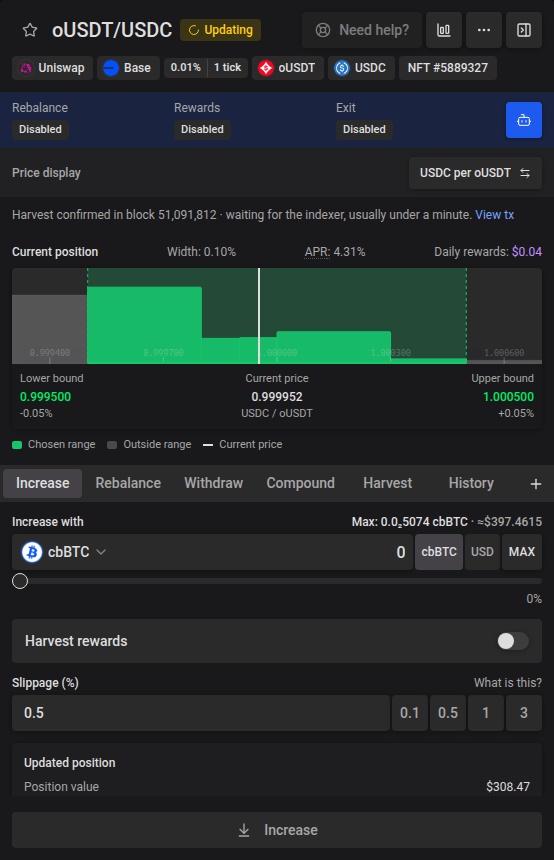Image resolution: width=554 pixels, height=860 pixels.
Task: Set slippage preset to 0.1
Action: coord(410,713)
